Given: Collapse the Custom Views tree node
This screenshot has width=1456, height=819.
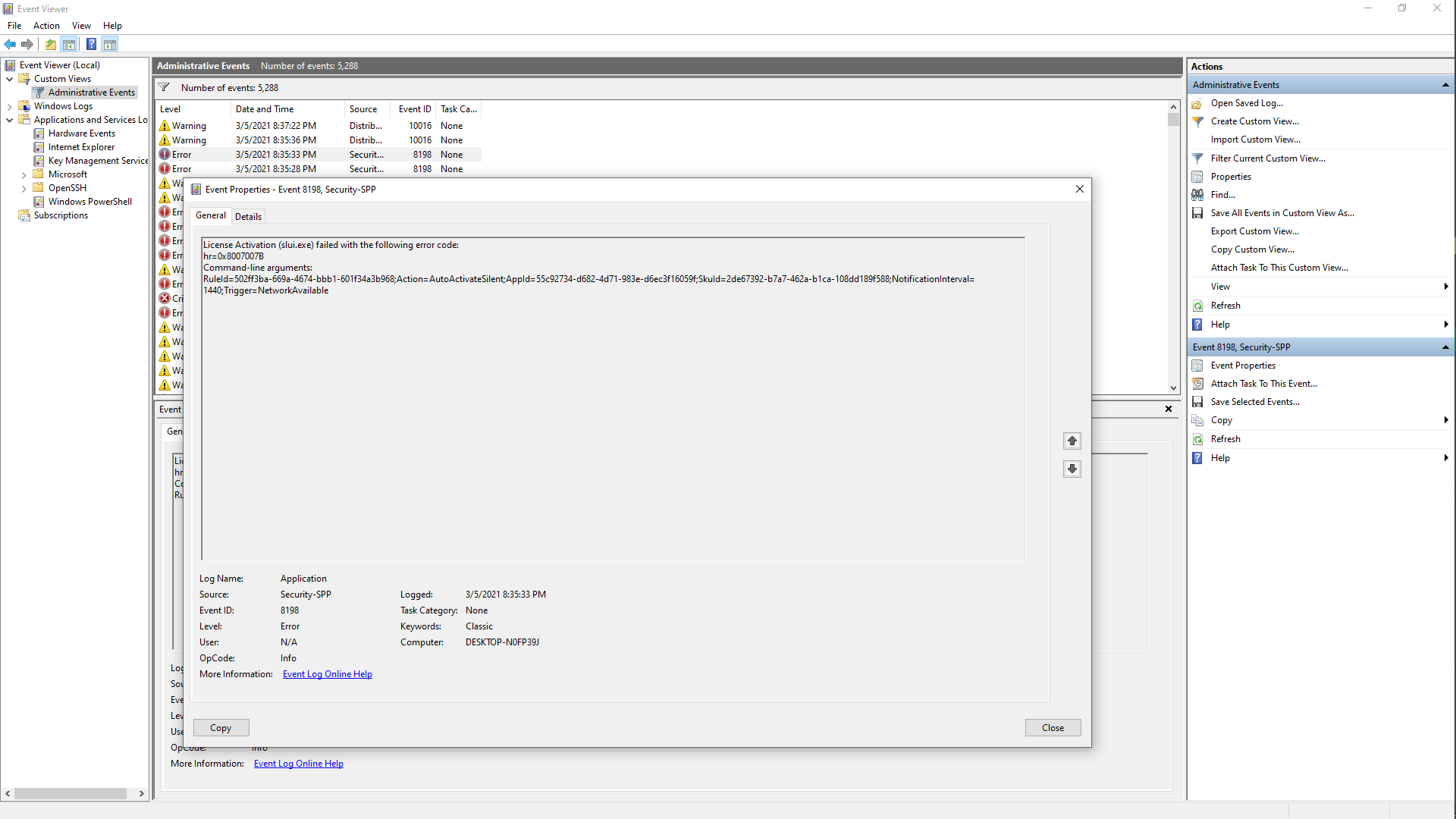Looking at the screenshot, I should pos(9,79).
